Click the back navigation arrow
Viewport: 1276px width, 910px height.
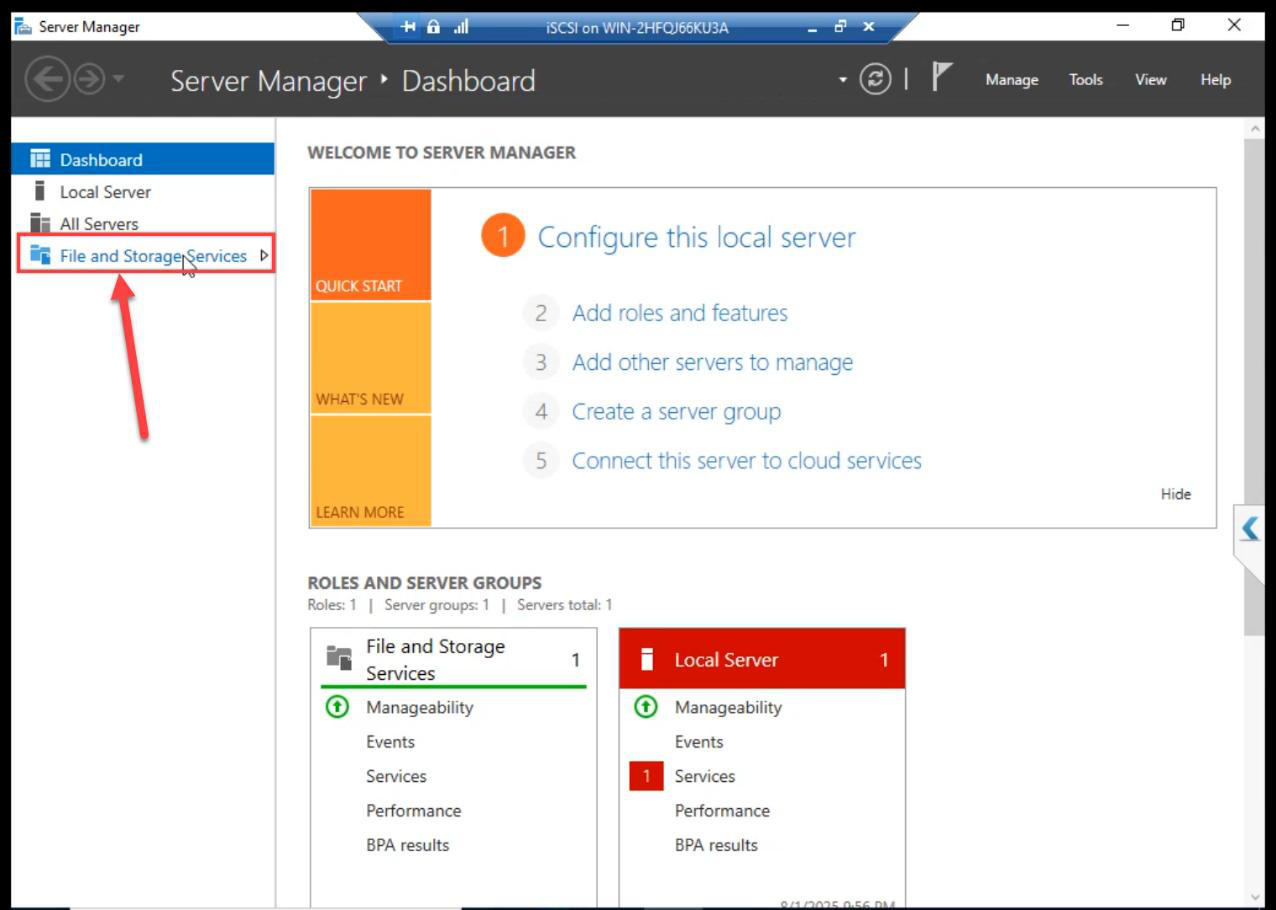(46, 80)
